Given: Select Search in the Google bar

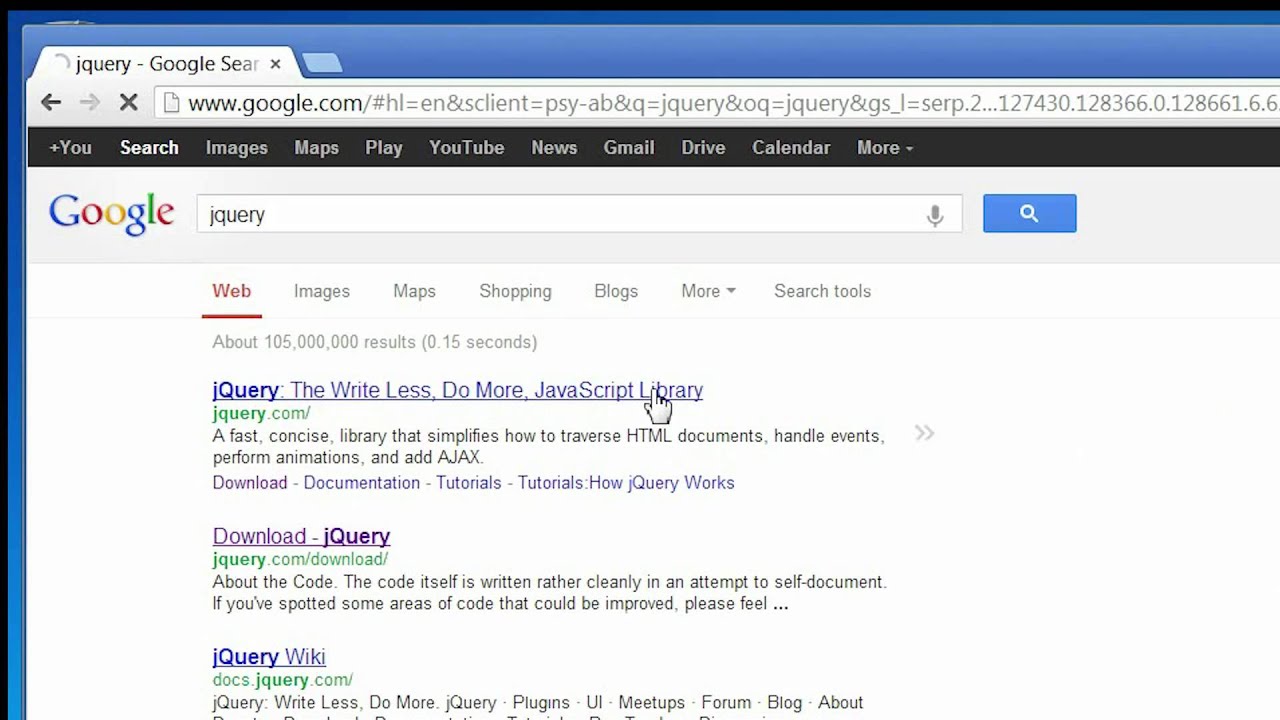Looking at the screenshot, I should coord(149,147).
